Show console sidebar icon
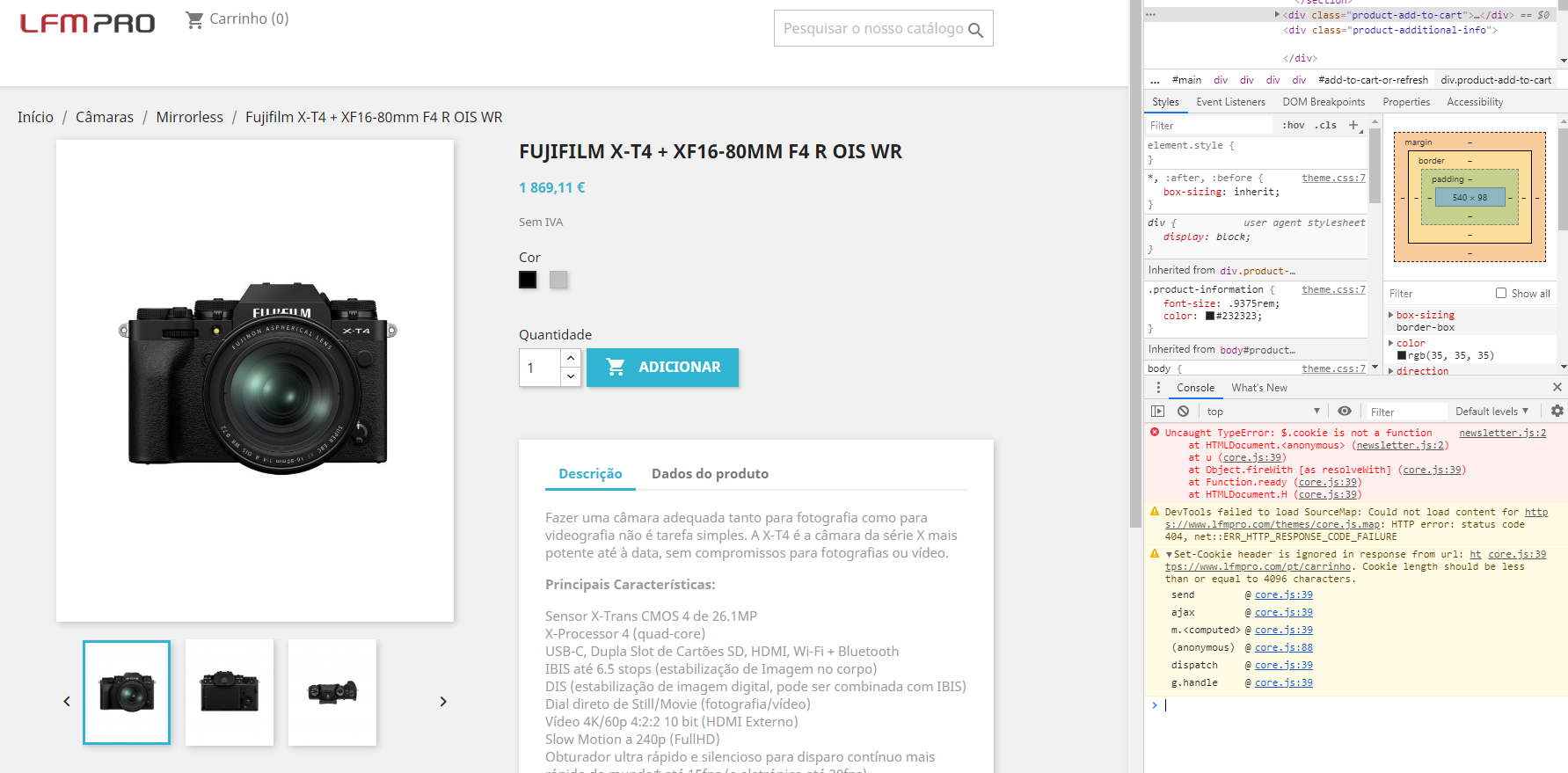 point(1157,411)
